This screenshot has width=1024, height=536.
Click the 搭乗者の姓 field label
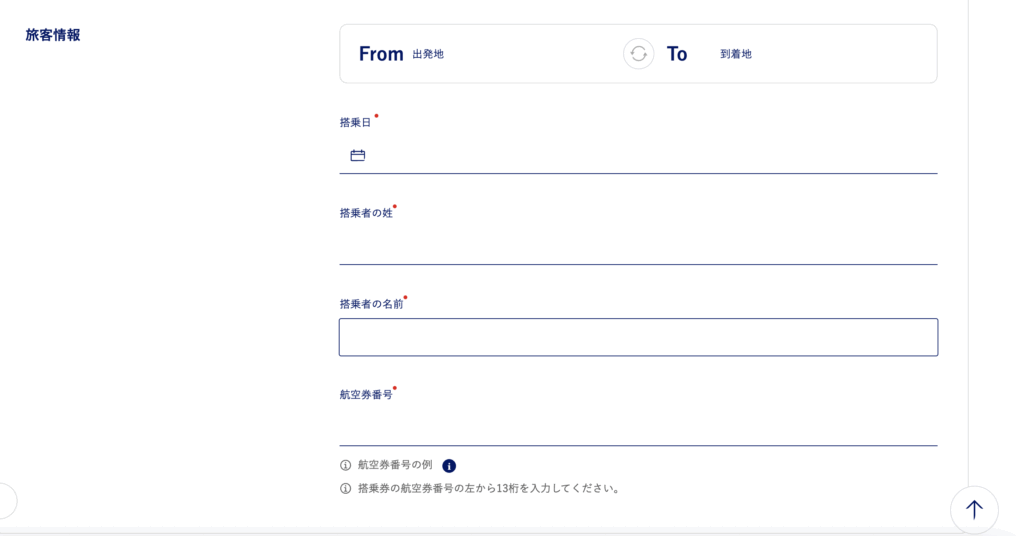coord(366,213)
